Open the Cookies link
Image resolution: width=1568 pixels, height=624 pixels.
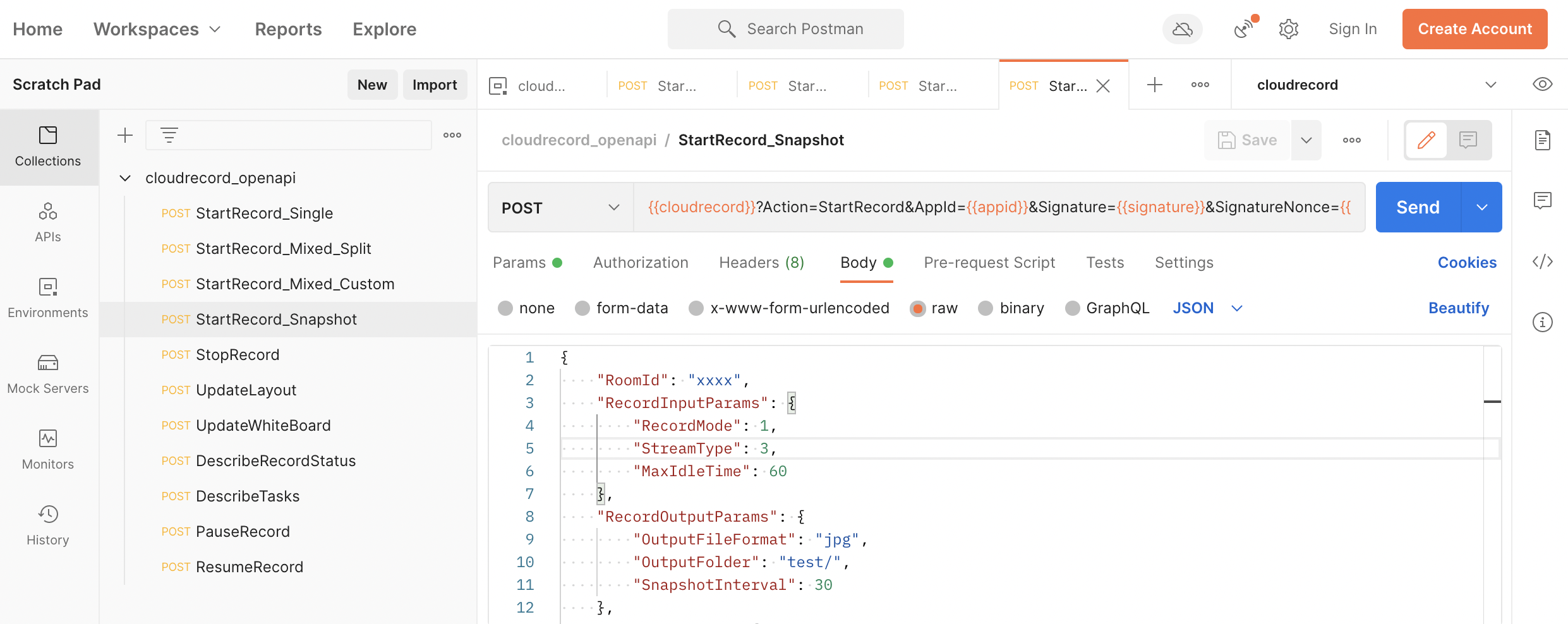tap(1467, 263)
